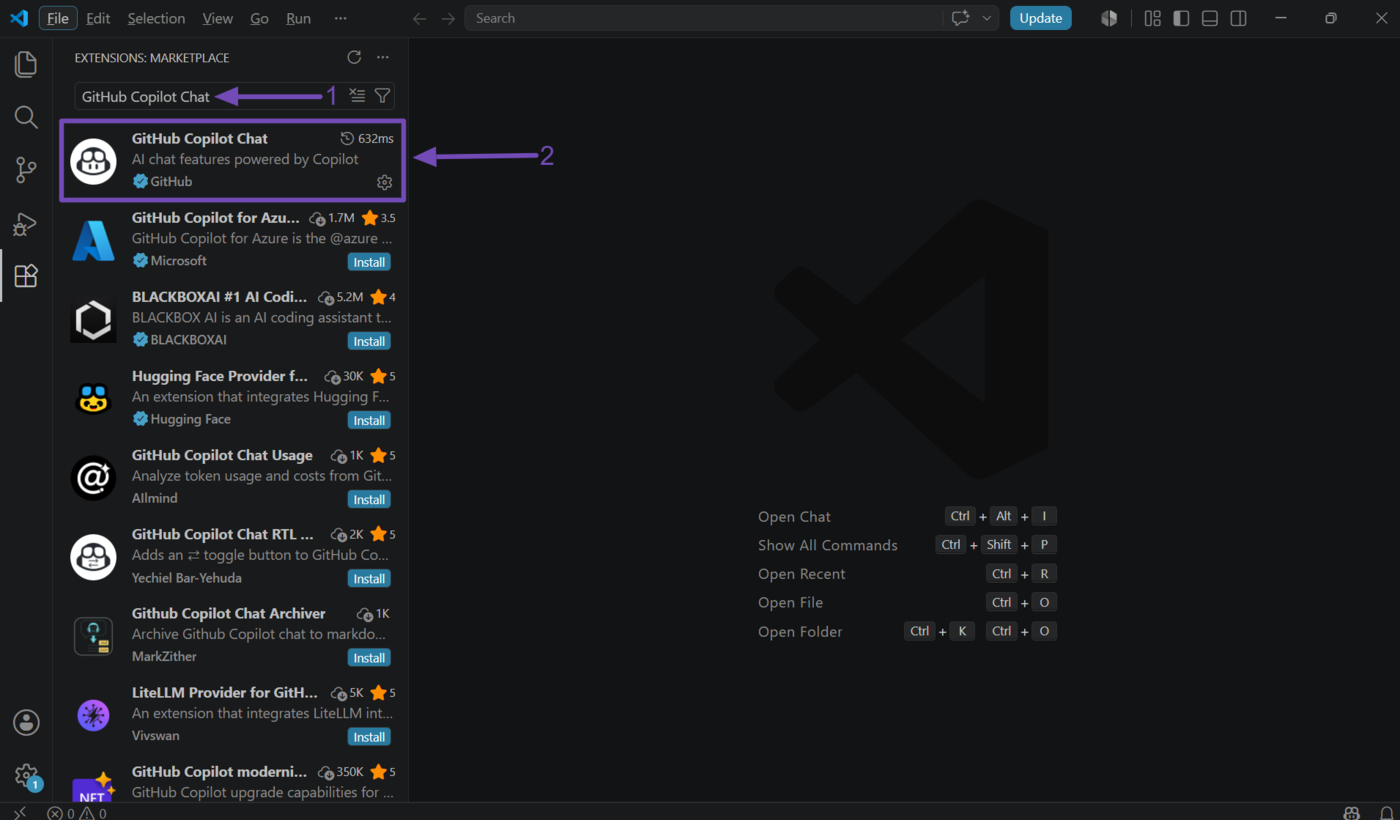Image resolution: width=1400 pixels, height=820 pixels.
Task: Click the Open Folder welcome label
Action: [800, 632]
